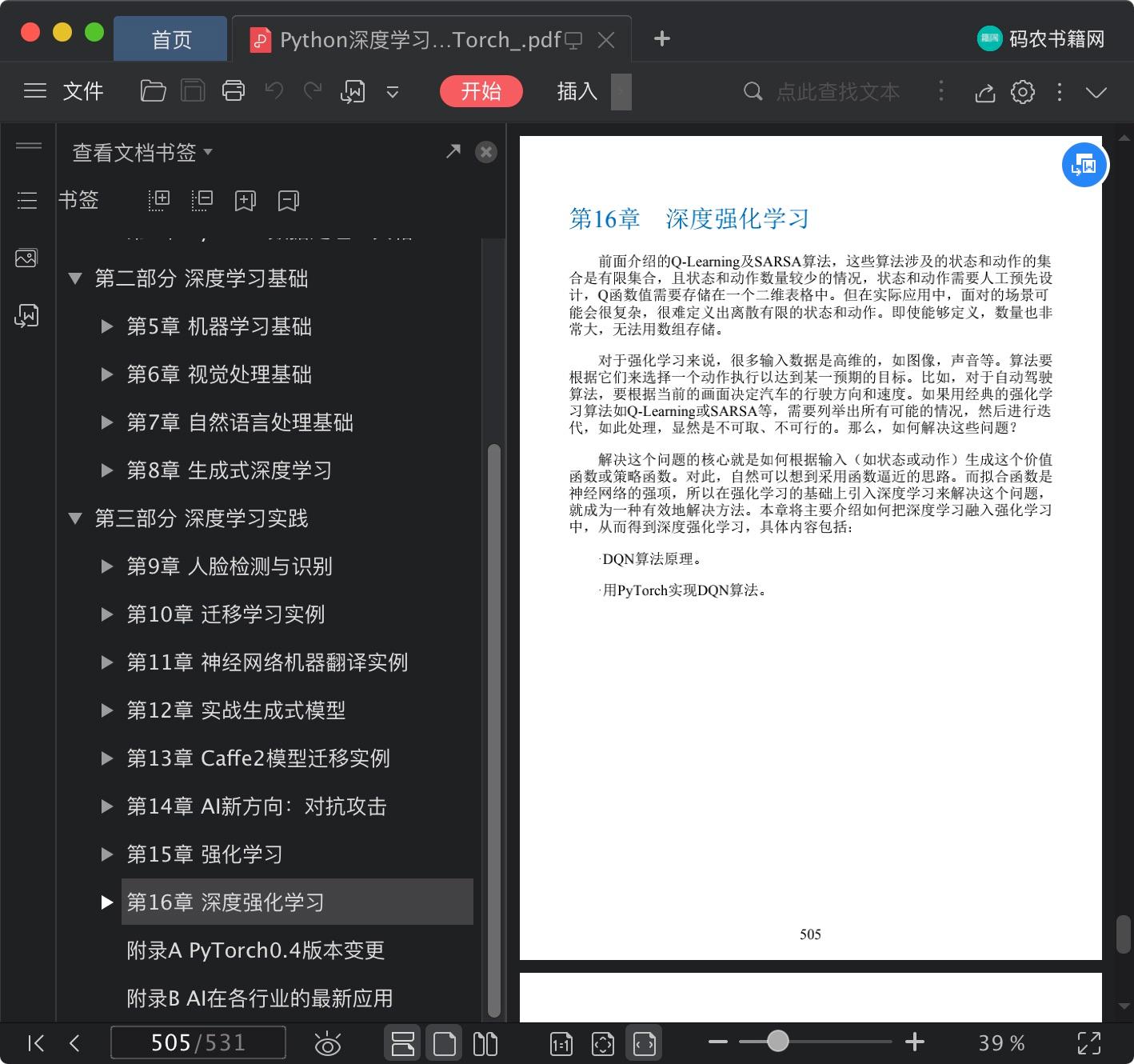Click the undo arrow icon
The image size is (1134, 1064).
pos(274,91)
